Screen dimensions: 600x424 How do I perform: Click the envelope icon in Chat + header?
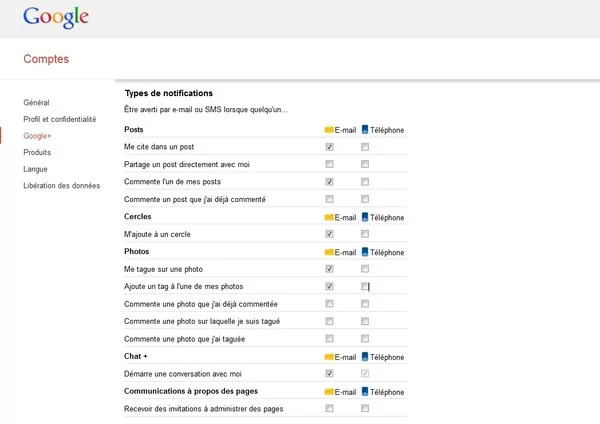click(x=329, y=357)
